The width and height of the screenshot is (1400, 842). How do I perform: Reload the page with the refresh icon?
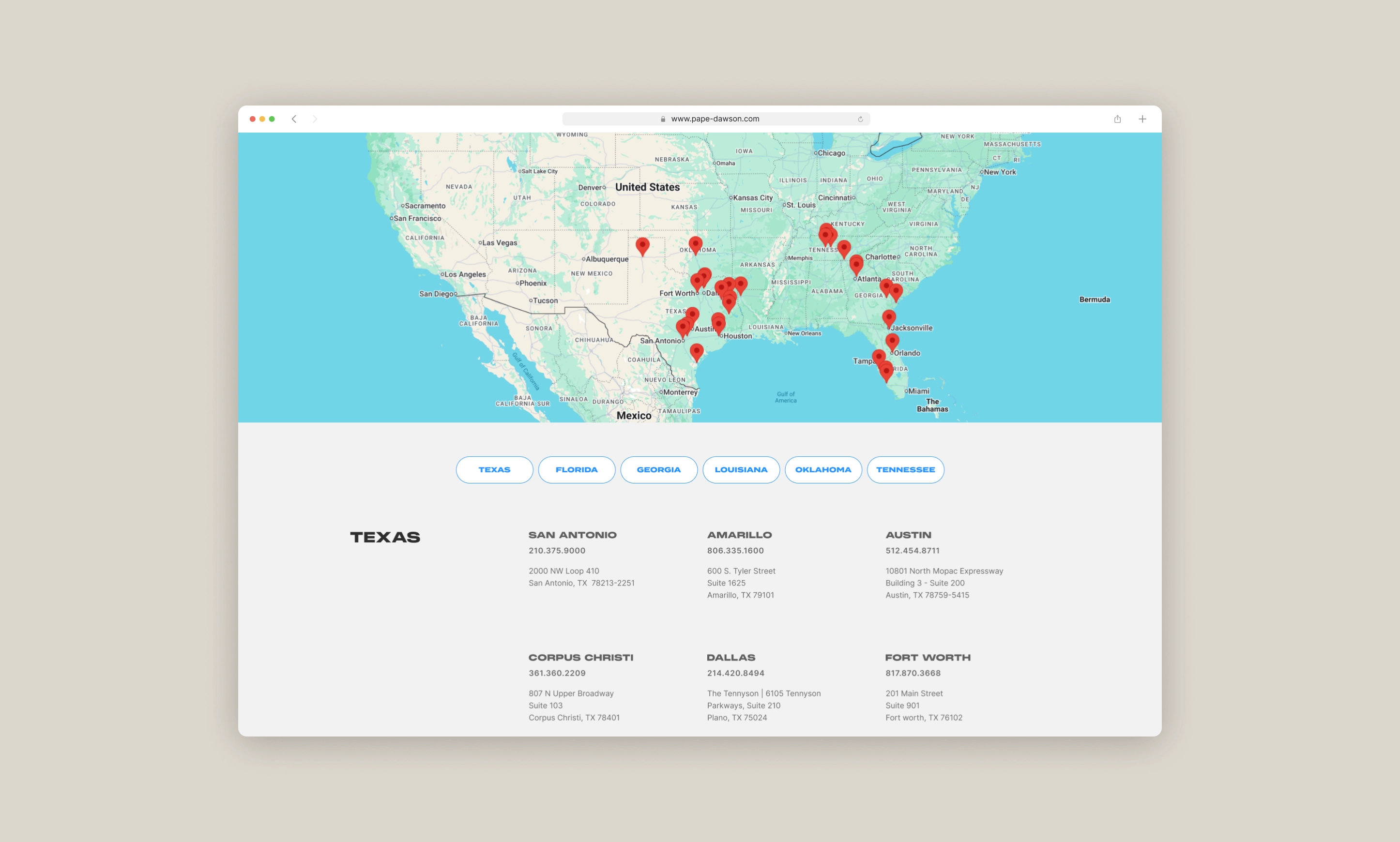pyautogui.click(x=860, y=119)
